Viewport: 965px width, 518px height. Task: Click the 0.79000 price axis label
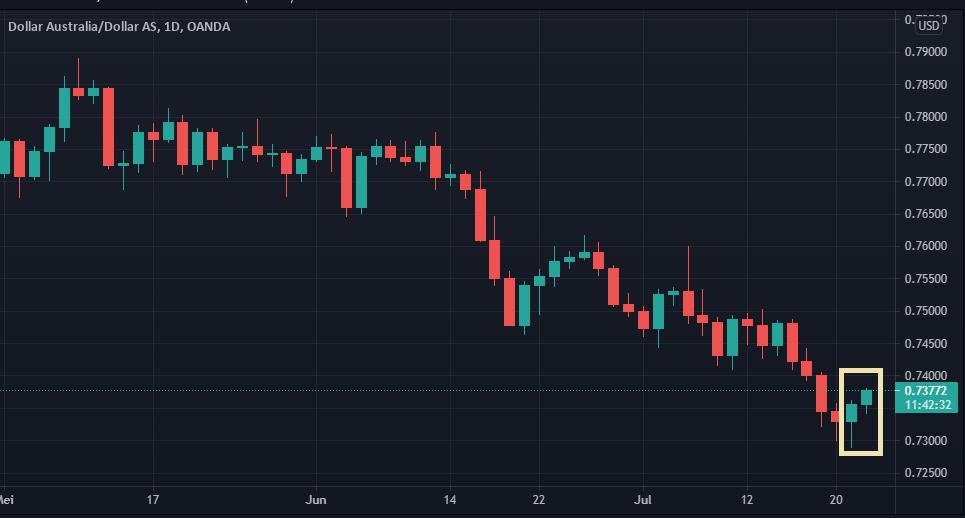pos(925,52)
